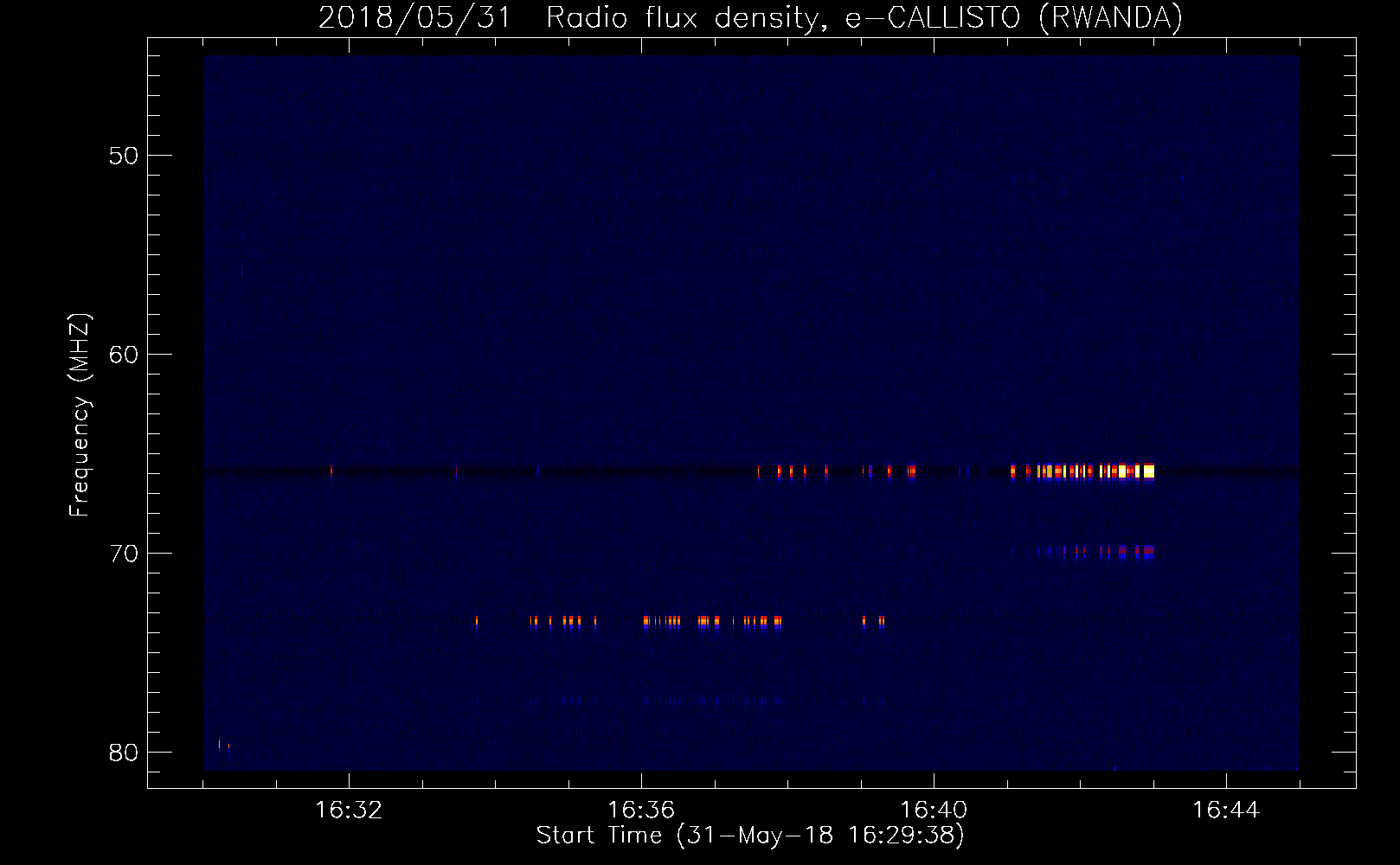Click the 80 MHz frequency tick label
The height and width of the screenshot is (865, 1400).
tap(124, 753)
